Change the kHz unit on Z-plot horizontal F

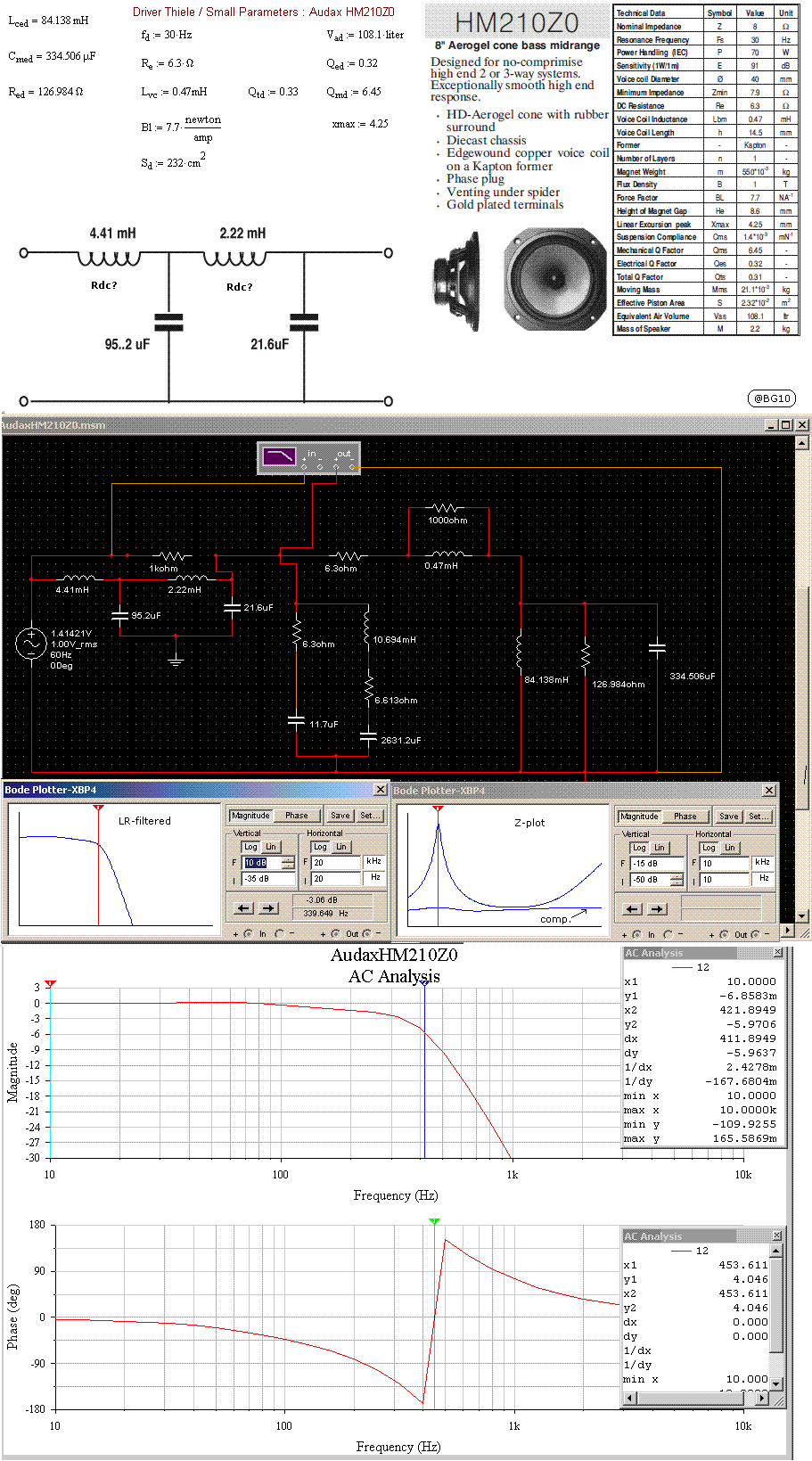pyautogui.click(x=762, y=863)
